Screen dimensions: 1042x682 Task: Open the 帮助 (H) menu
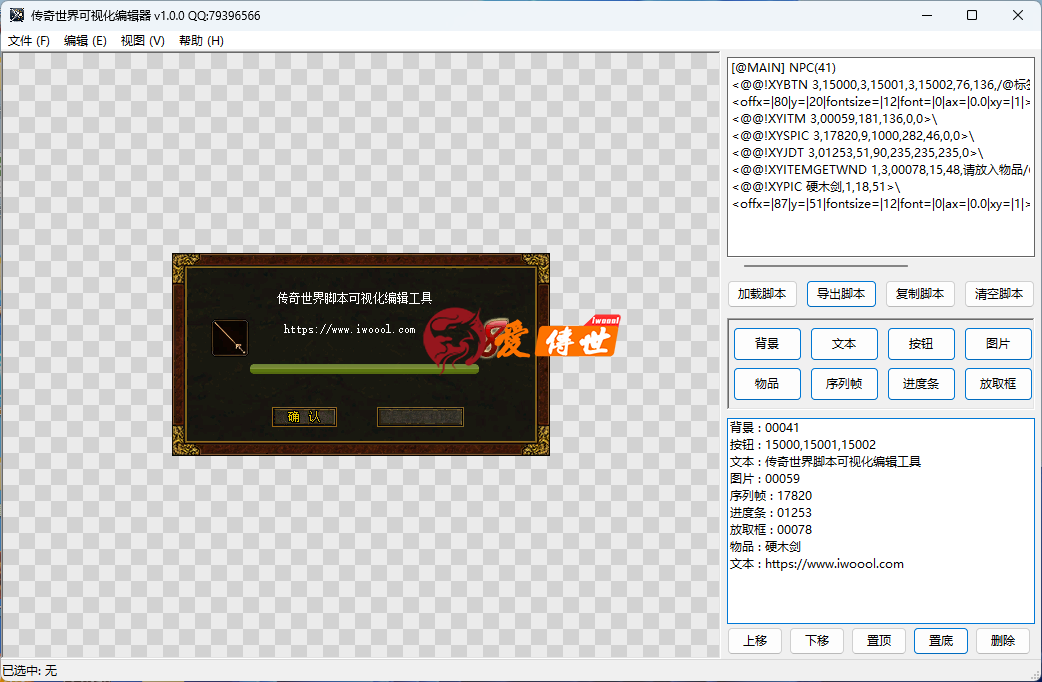coord(201,41)
